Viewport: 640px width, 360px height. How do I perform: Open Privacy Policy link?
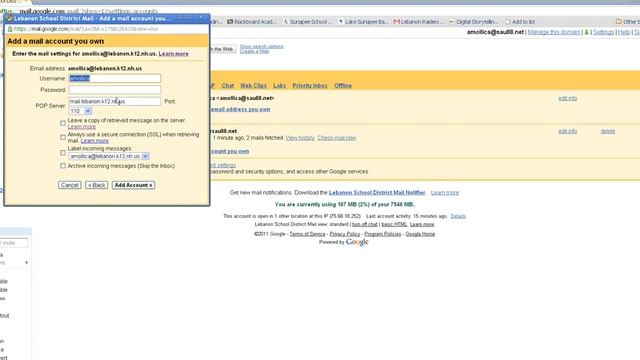click(x=344, y=234)
